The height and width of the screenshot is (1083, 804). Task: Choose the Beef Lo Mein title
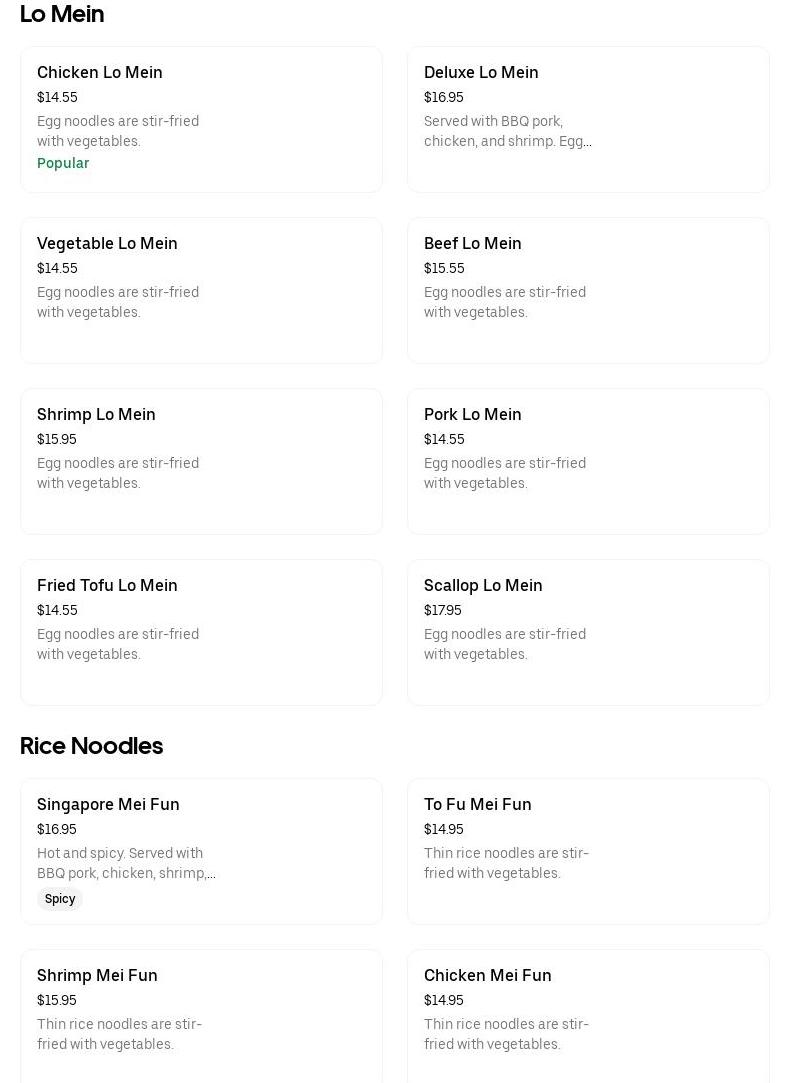pyautogui.click(x=472, y=244)
